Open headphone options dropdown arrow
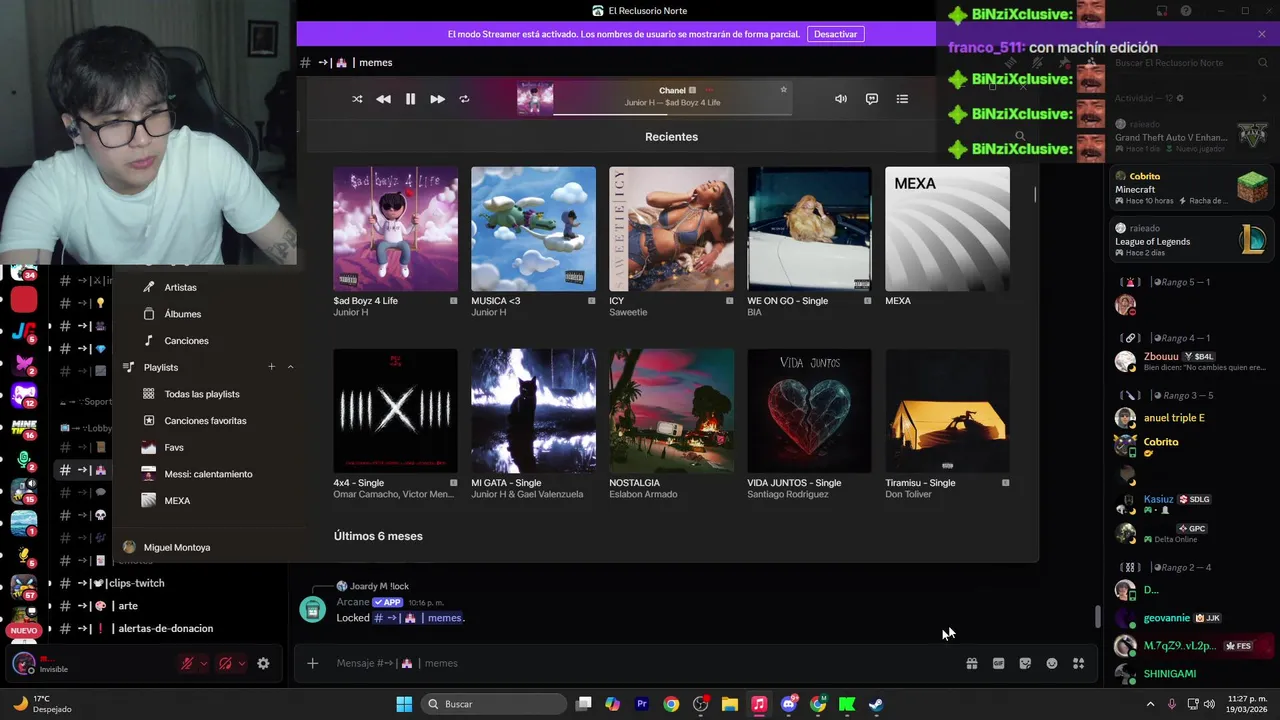The width and height of the screenshot is (1280, 720). point(241,663)
